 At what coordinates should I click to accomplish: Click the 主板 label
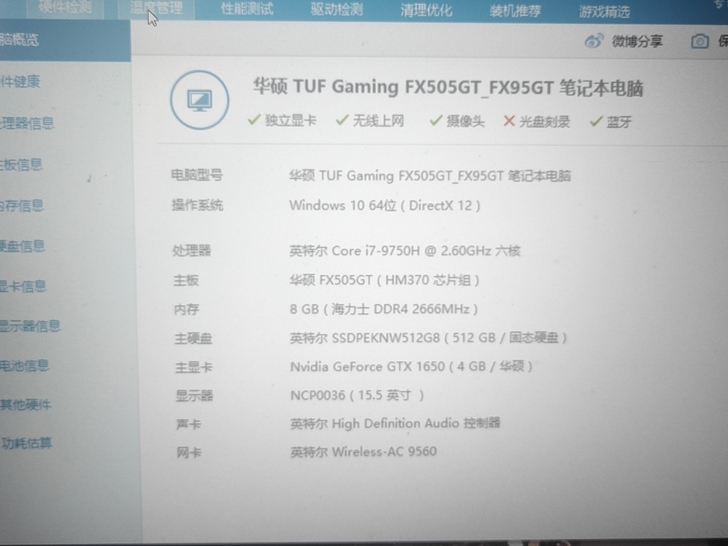pyautogui.click(x=186, y=280)
